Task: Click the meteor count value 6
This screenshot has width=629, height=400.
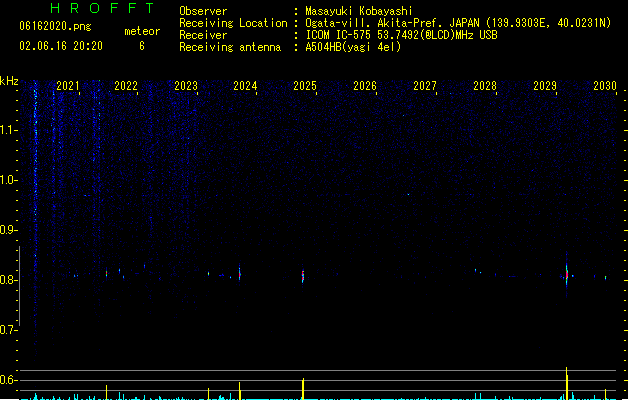Action: coord(142,46)
